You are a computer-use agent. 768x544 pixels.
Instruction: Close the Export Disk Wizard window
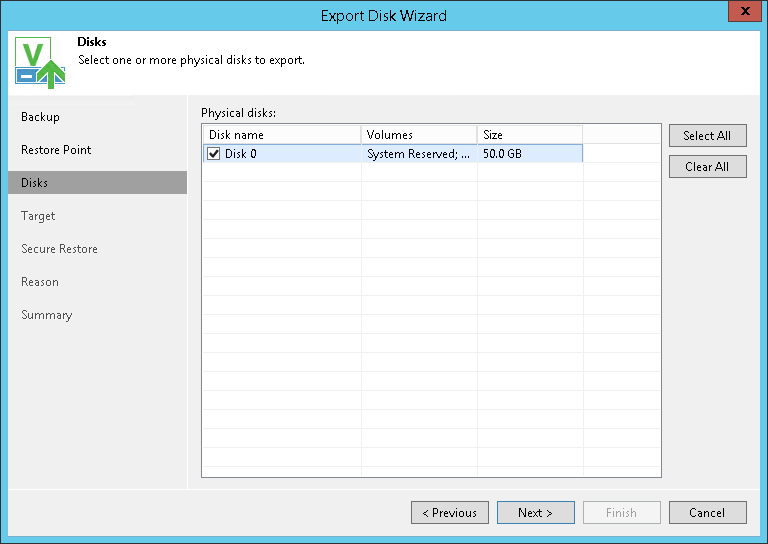click(x=745, y=11)
